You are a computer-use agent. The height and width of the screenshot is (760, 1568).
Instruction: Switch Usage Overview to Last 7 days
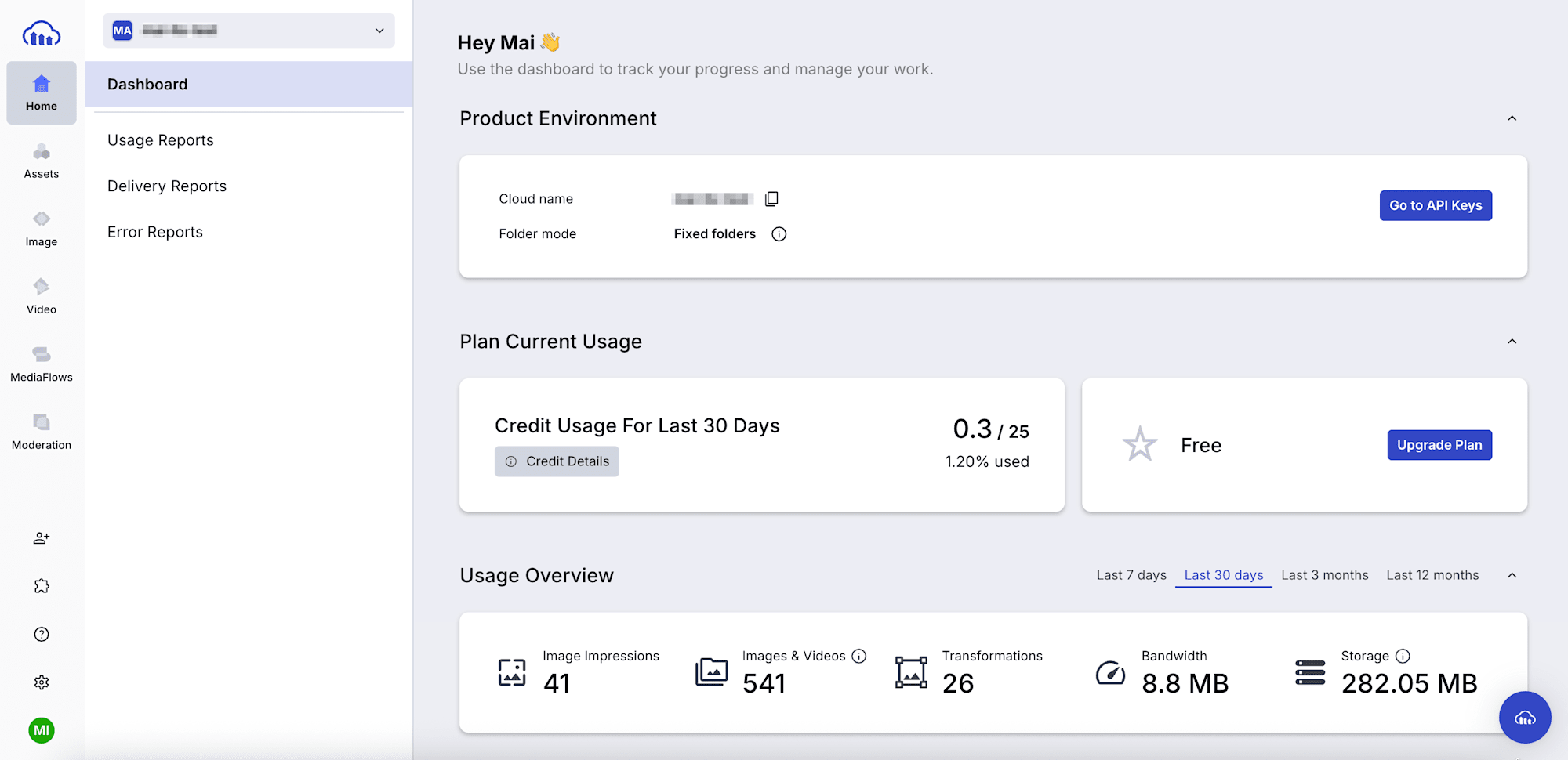point(1131,574)
